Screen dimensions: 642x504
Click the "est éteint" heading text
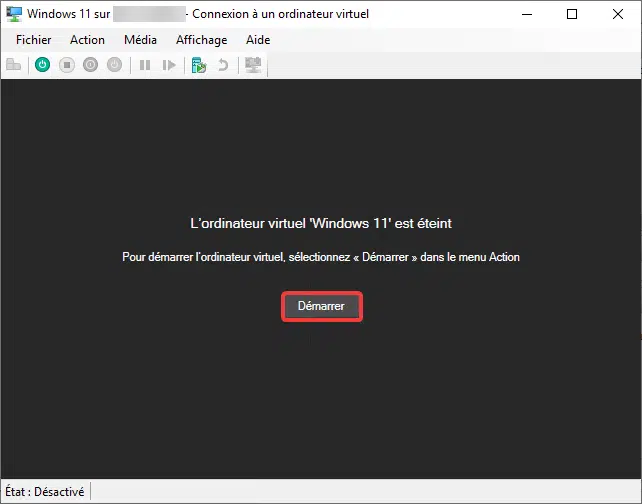pyautogui.click(x=321, y=223)
